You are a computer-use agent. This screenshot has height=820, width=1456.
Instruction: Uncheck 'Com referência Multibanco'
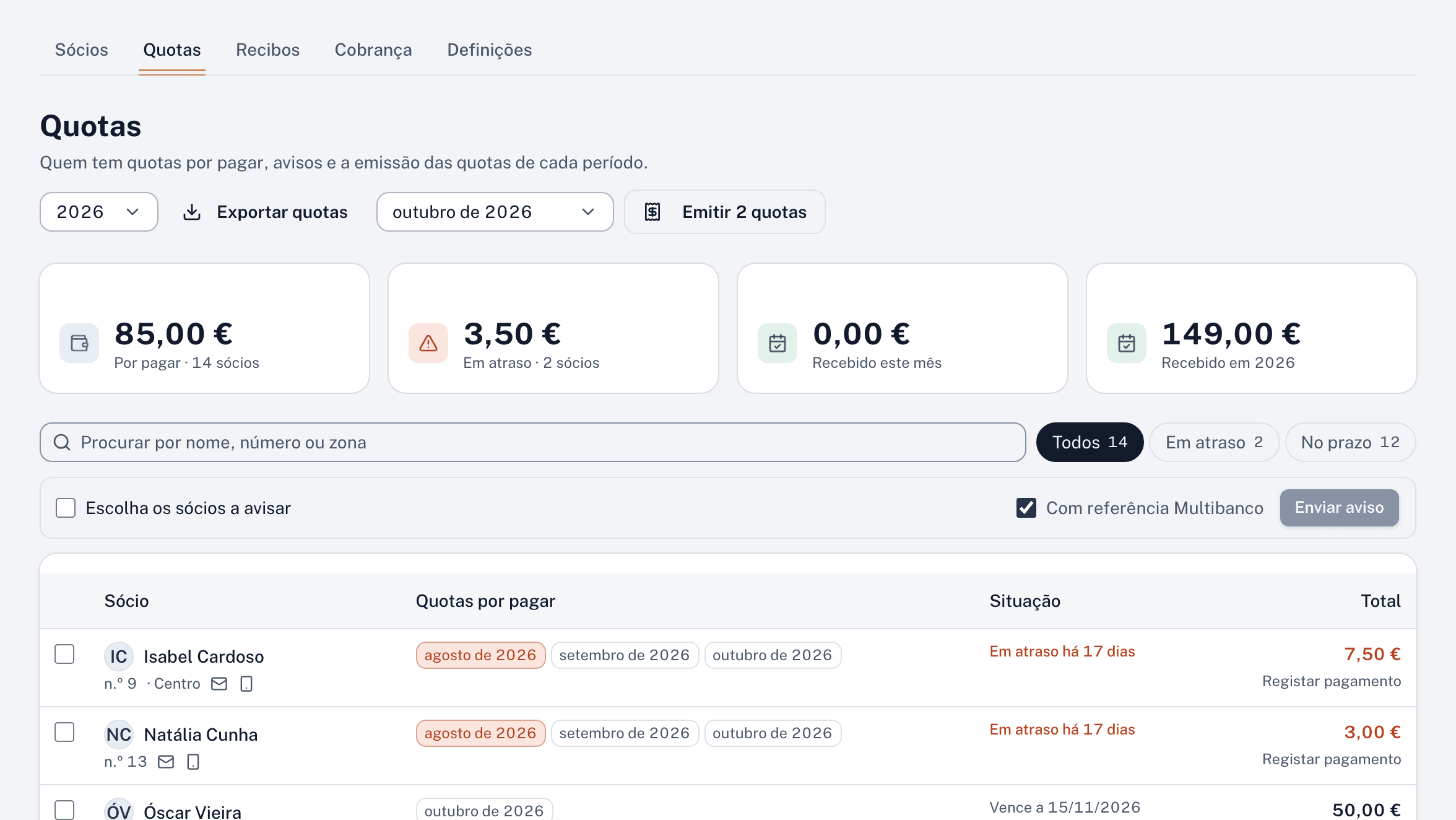1026,508
